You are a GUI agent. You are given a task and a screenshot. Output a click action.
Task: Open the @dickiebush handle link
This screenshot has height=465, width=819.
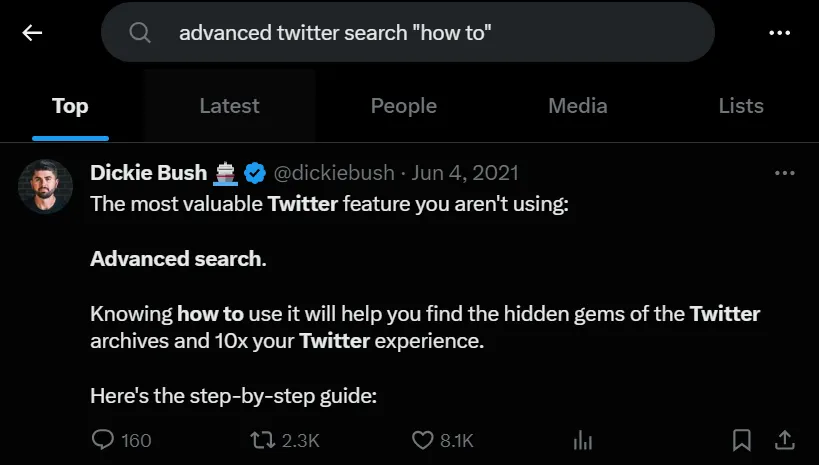pos(334,173)
